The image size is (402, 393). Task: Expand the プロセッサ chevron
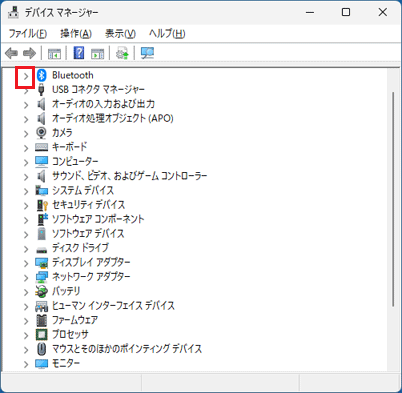coord(26,335)
